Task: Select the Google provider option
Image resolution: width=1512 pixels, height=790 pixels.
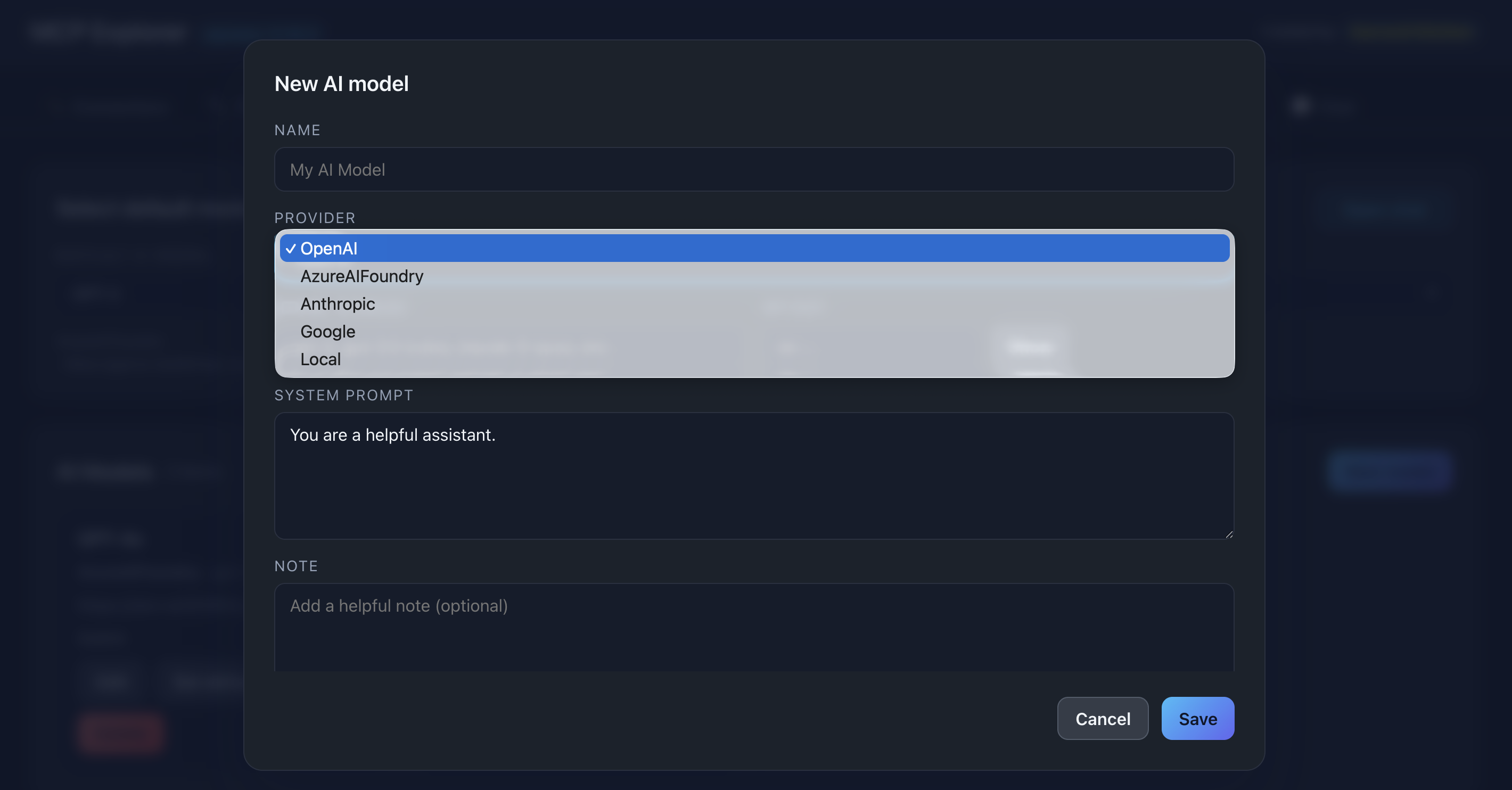Action: 327,332
